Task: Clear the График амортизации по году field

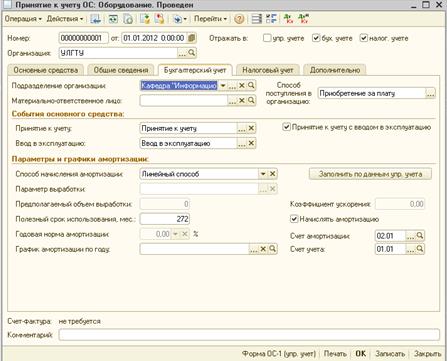Action: 263,249
